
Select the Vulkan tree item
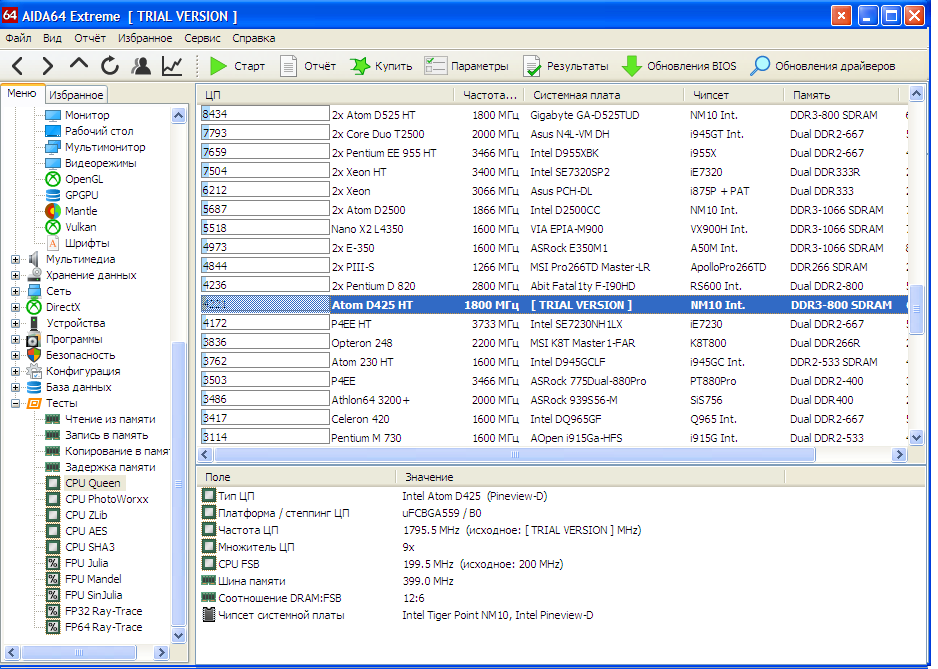click(80, 227)
